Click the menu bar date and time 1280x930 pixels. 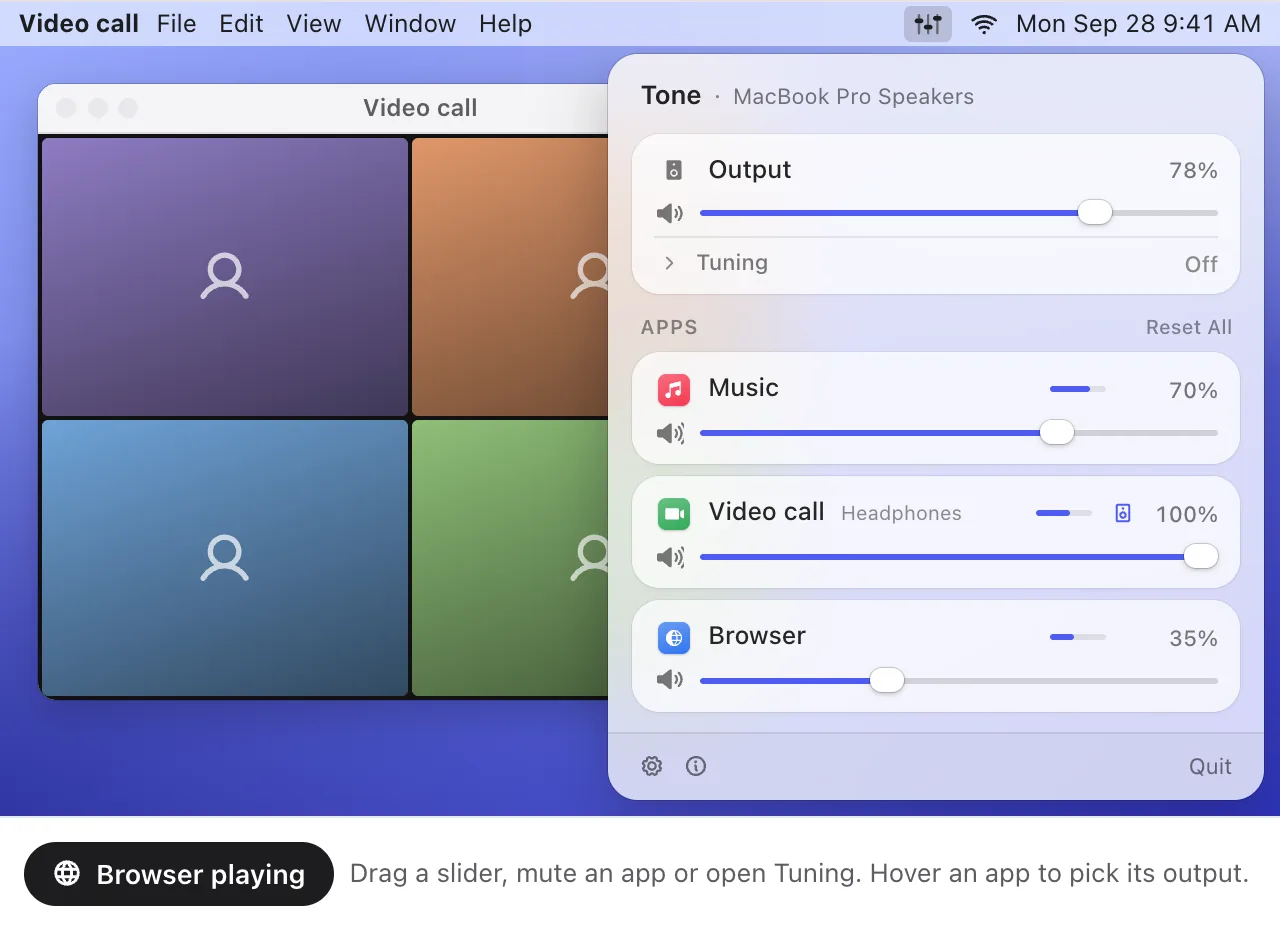point(1138,24)
